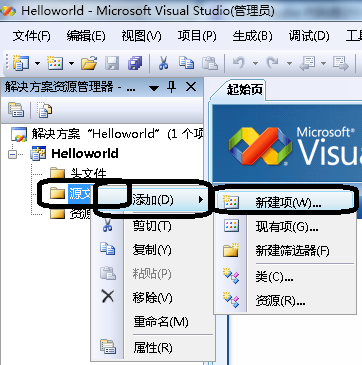Click the Save floppy disk icon
362x365 pixels.
(112, 63)
